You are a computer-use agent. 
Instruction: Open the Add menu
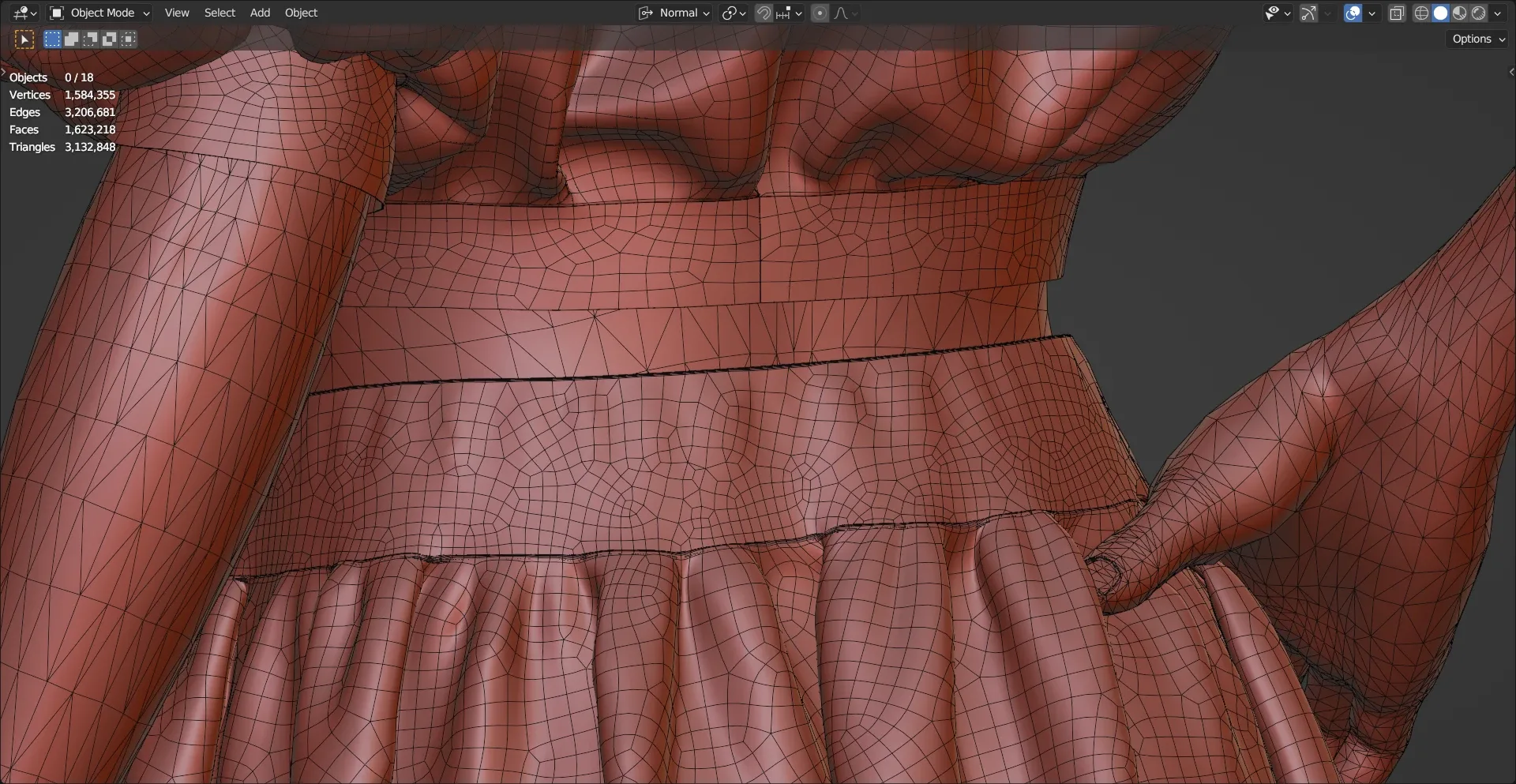point(260,13)
